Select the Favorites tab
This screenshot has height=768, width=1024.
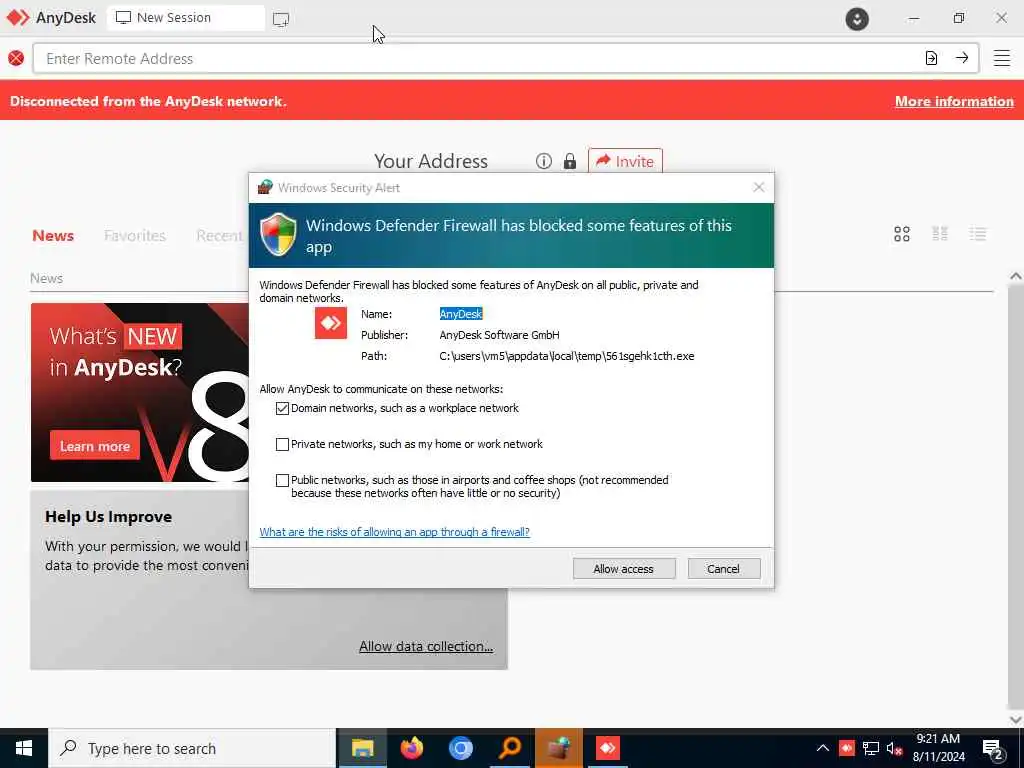[x=135, y=235]
